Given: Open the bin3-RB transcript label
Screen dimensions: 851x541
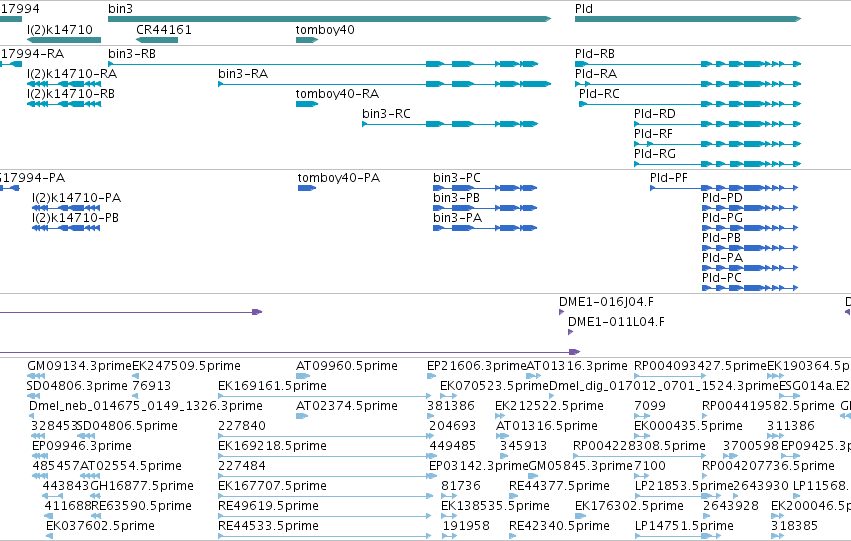Looking at the screenshot, I should tap(132, 54).
